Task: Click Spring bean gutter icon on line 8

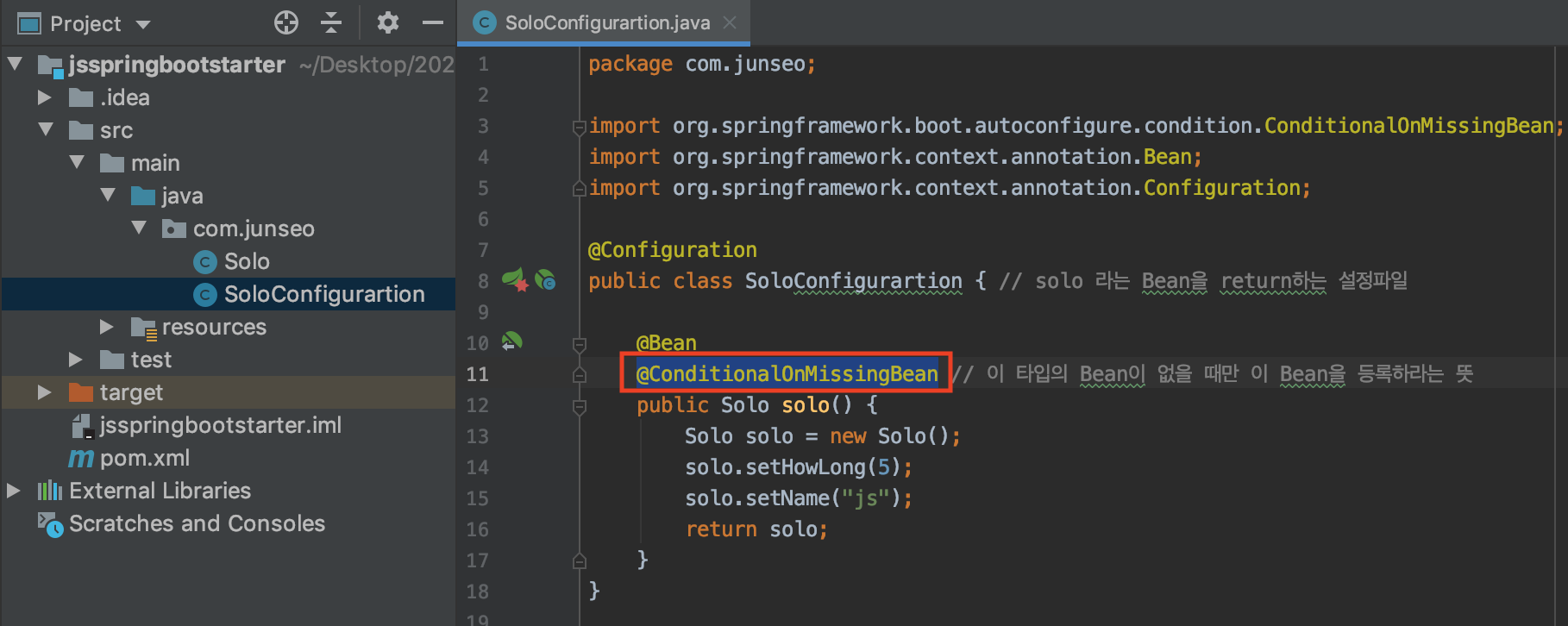Action: 515,279
